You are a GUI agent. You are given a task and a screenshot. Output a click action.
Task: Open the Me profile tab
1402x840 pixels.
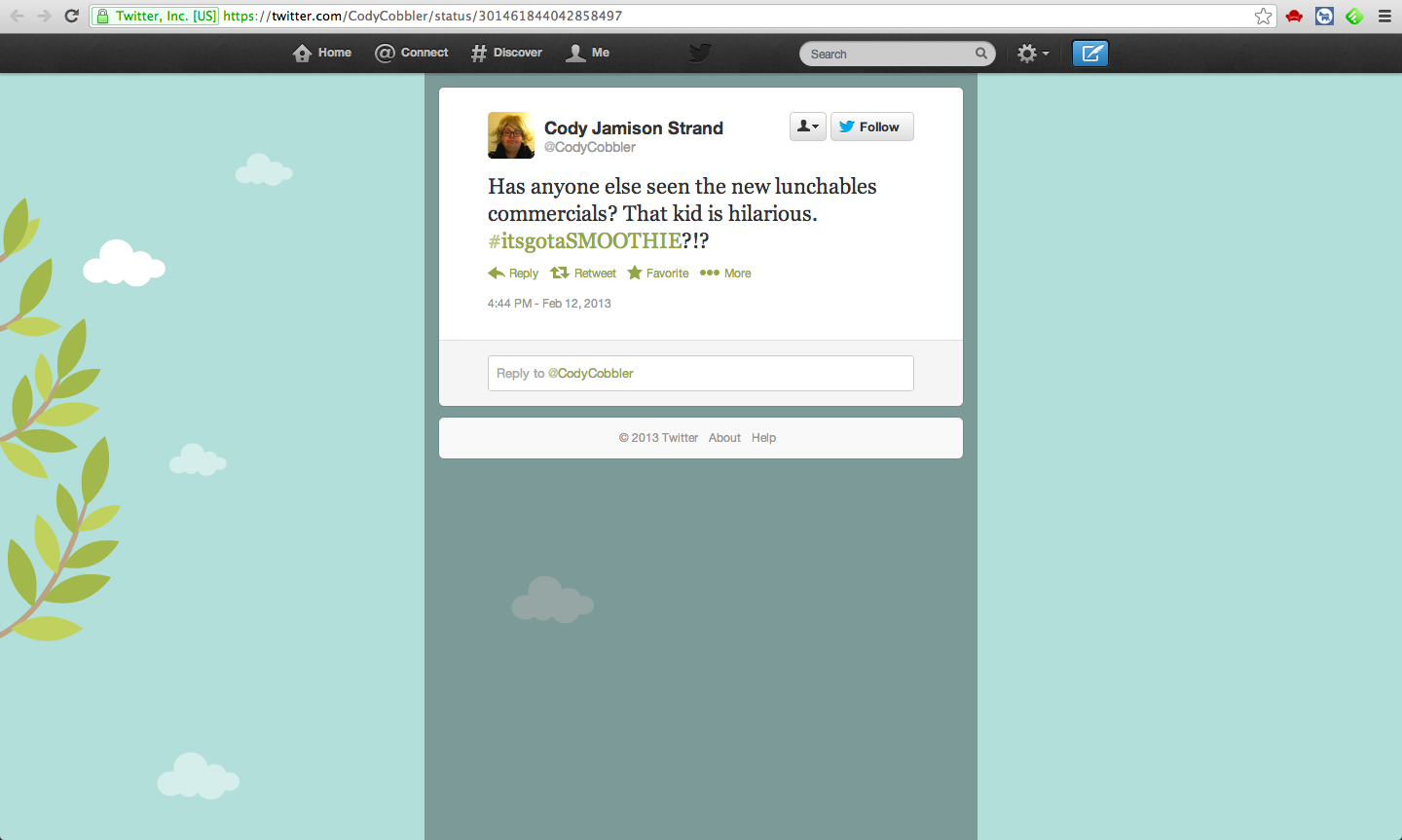588,53
